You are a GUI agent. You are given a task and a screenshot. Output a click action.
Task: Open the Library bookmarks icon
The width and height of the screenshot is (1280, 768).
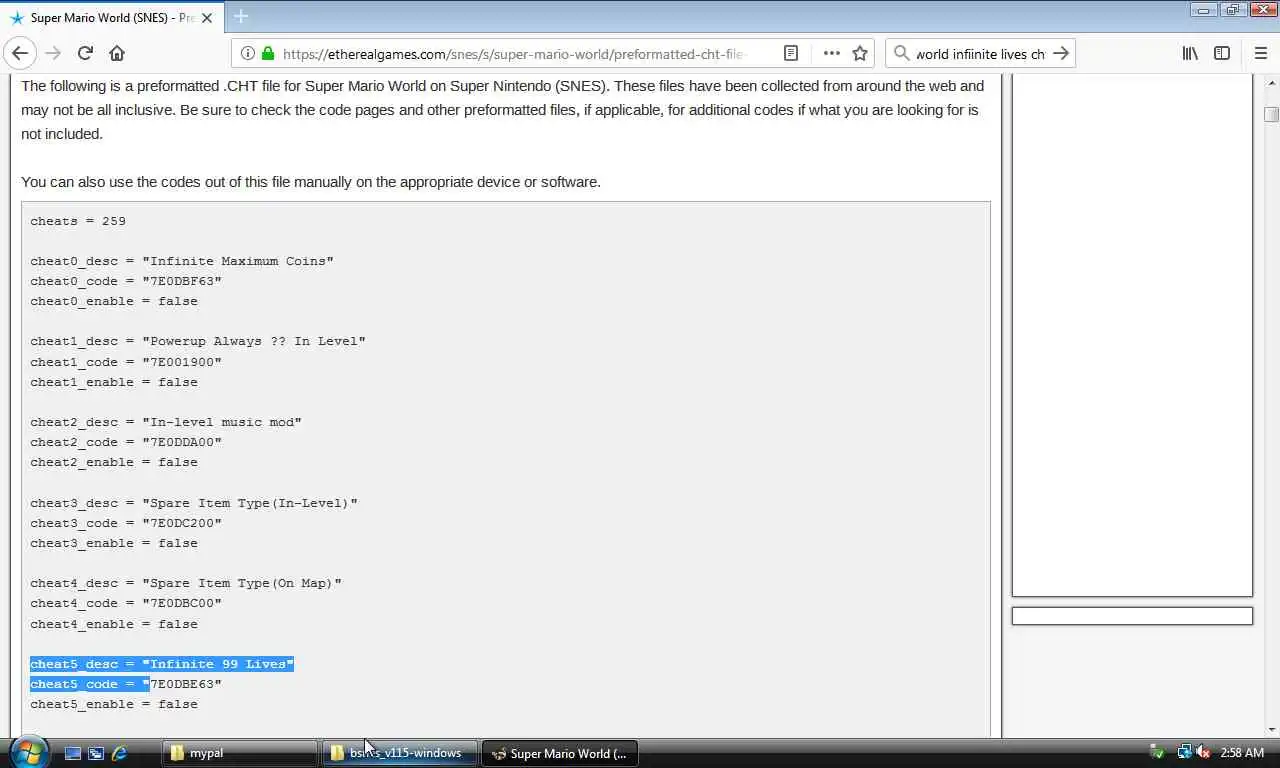pyautogui.click(x=1190, y=53)
